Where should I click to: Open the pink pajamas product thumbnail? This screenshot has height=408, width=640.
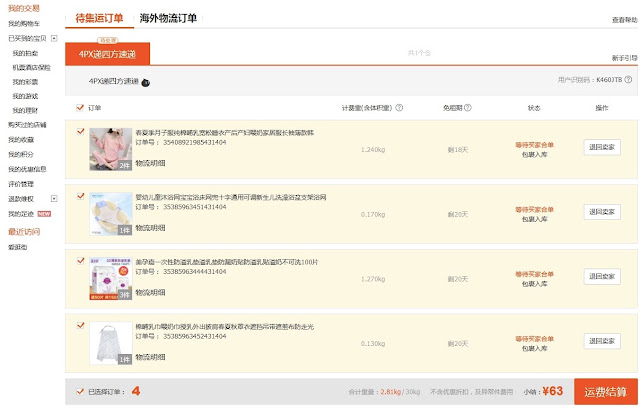pyautogui.click(x=111, y=149)
